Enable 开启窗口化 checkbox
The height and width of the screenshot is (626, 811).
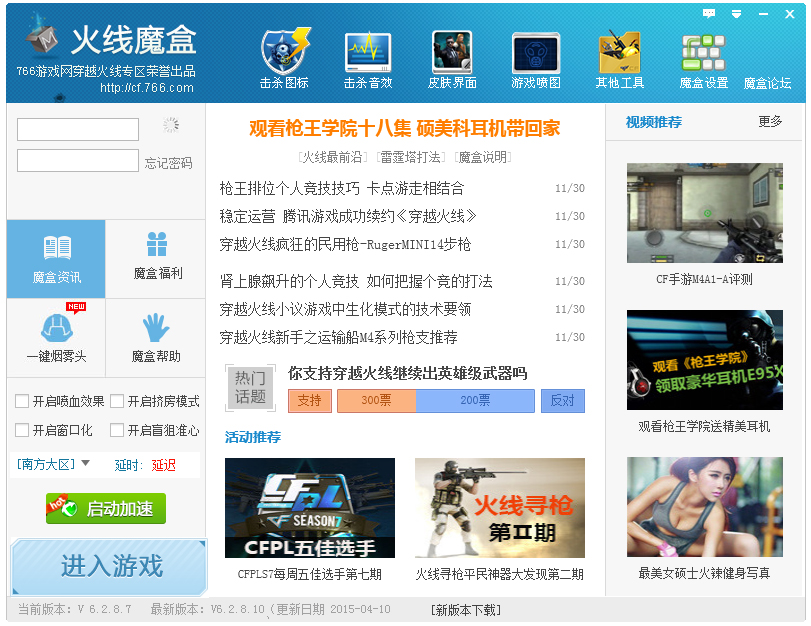pos(22,430)
